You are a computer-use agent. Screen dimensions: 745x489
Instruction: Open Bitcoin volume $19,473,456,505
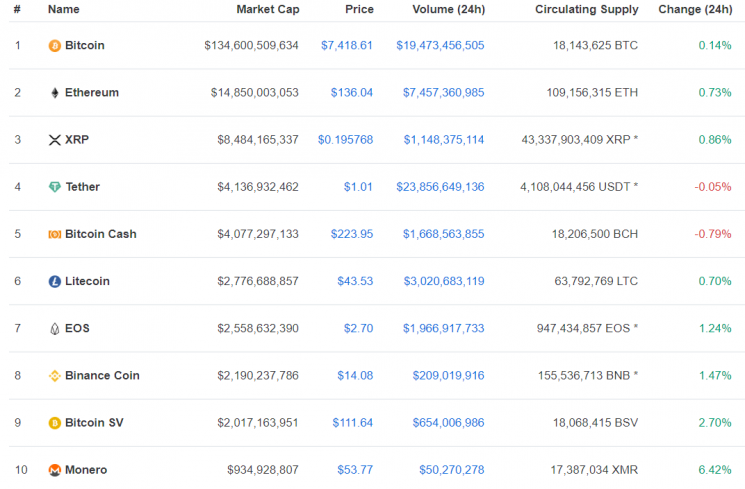tap(440, 46)
